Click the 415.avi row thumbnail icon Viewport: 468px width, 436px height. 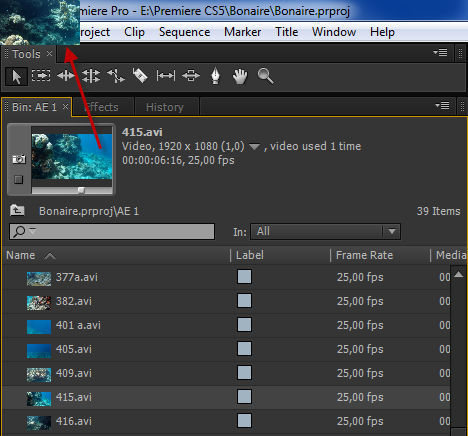click(x=39, y=399)
